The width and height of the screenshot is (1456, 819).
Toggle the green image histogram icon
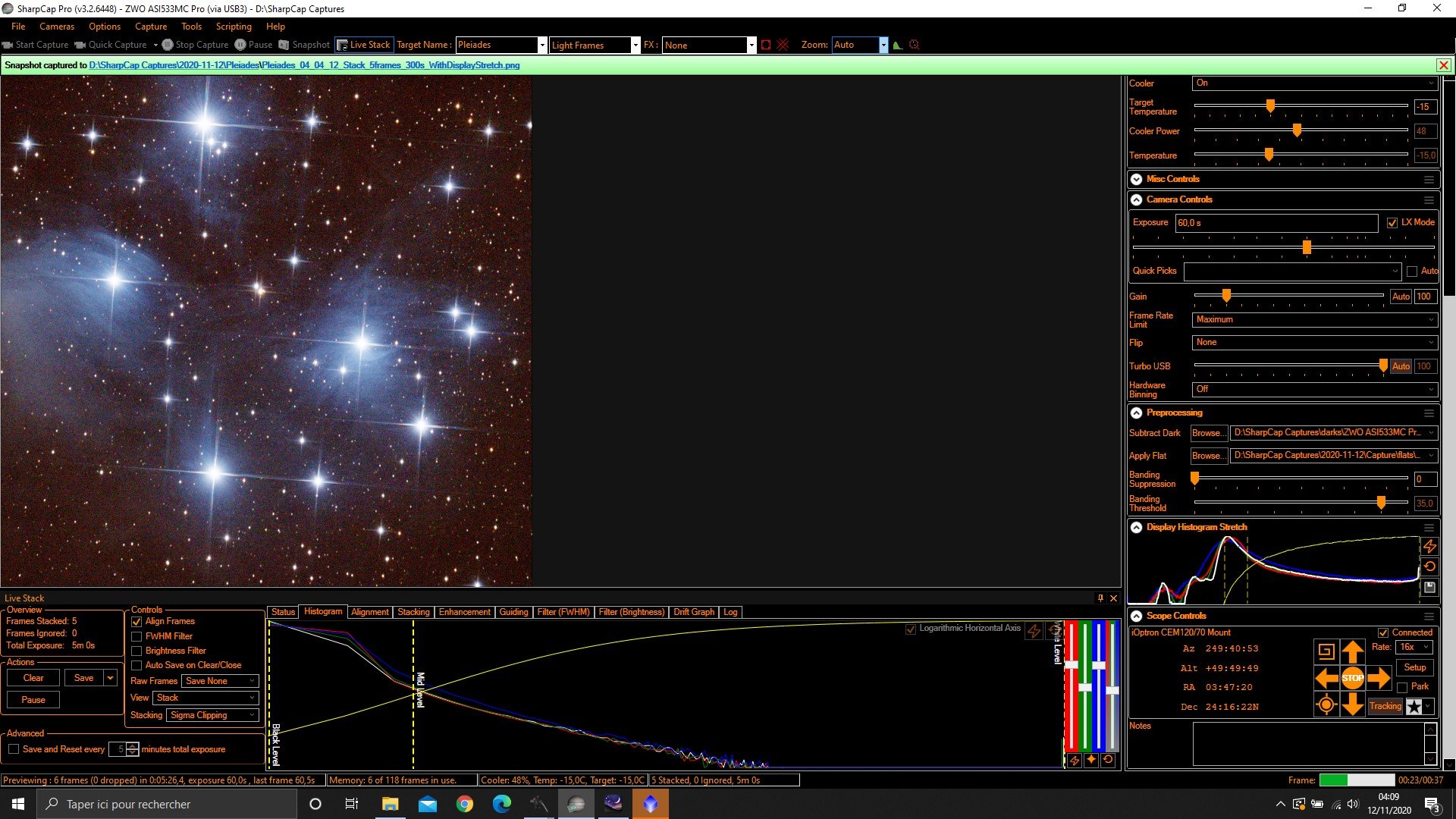tap(897, 45)
